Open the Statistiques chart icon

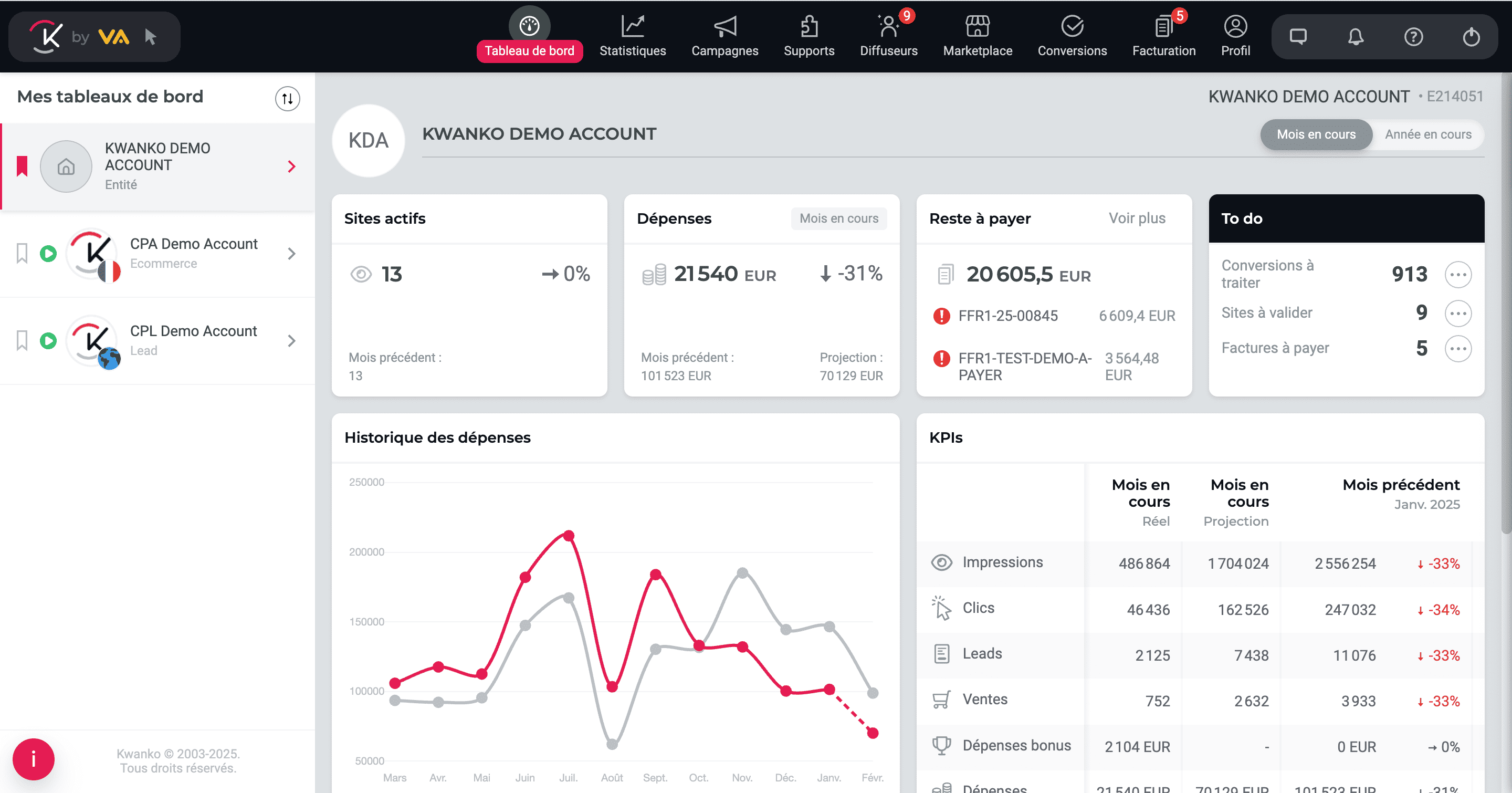coord(632,27)
